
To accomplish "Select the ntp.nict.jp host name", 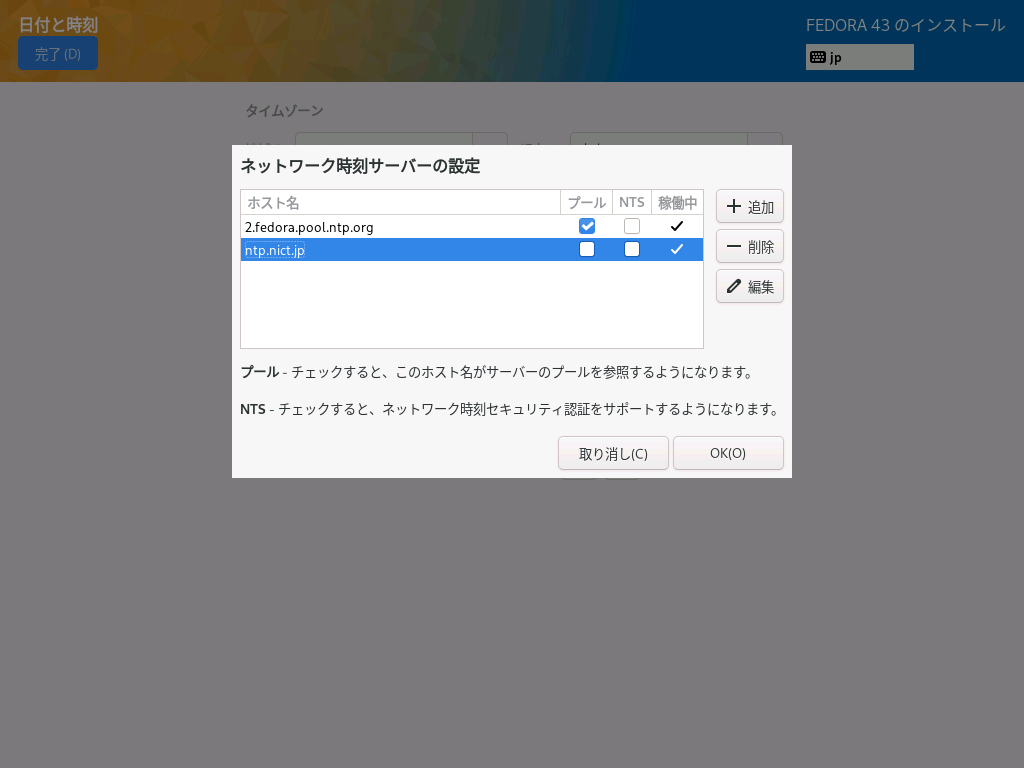I will click(275, 250).
